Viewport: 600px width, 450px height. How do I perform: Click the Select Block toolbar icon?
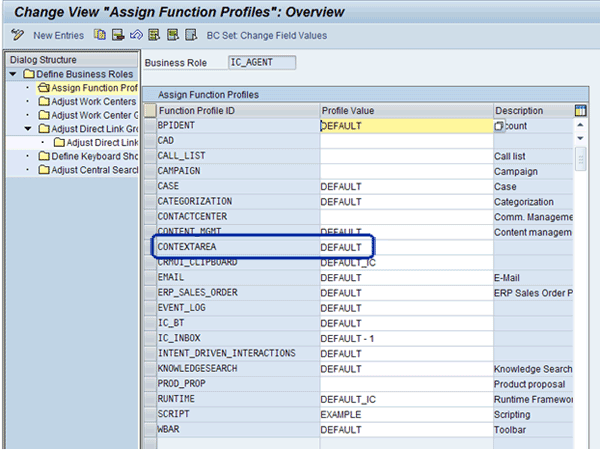(173, 35)
